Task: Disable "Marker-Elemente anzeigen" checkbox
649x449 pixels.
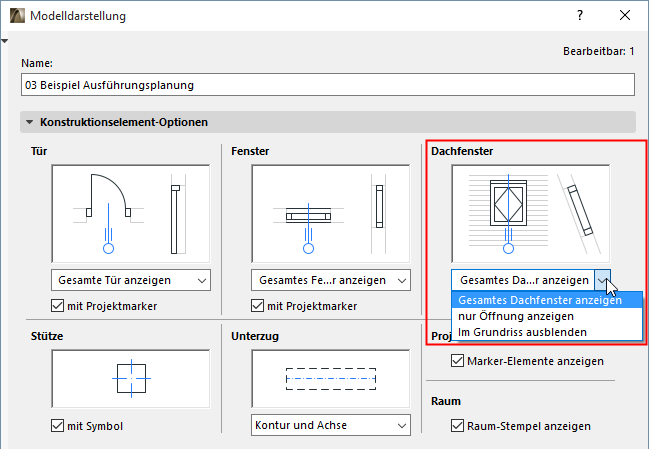Action: point(458,361)
